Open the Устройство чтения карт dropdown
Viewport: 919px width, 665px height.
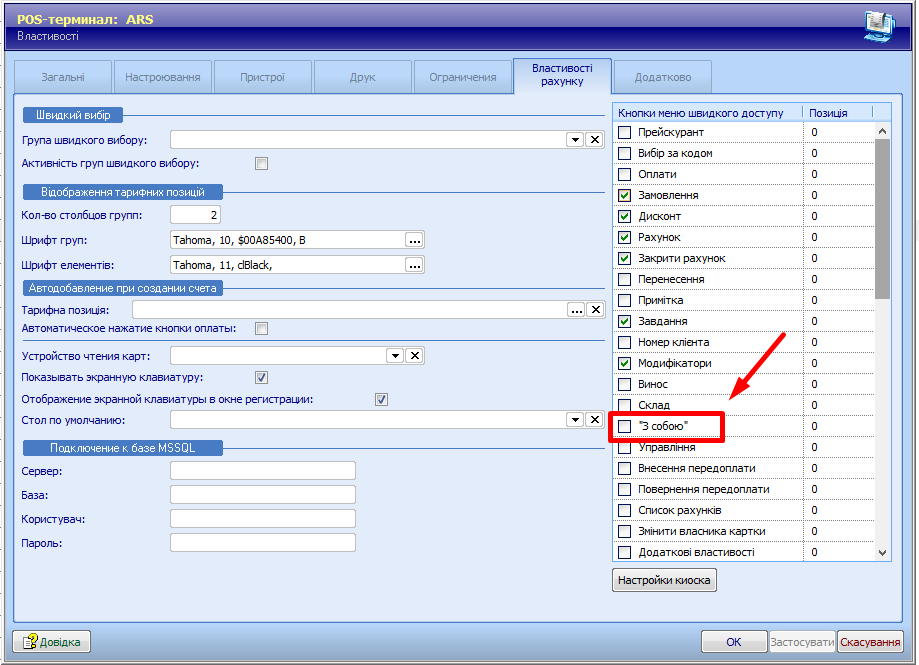(x=396, y=355)
